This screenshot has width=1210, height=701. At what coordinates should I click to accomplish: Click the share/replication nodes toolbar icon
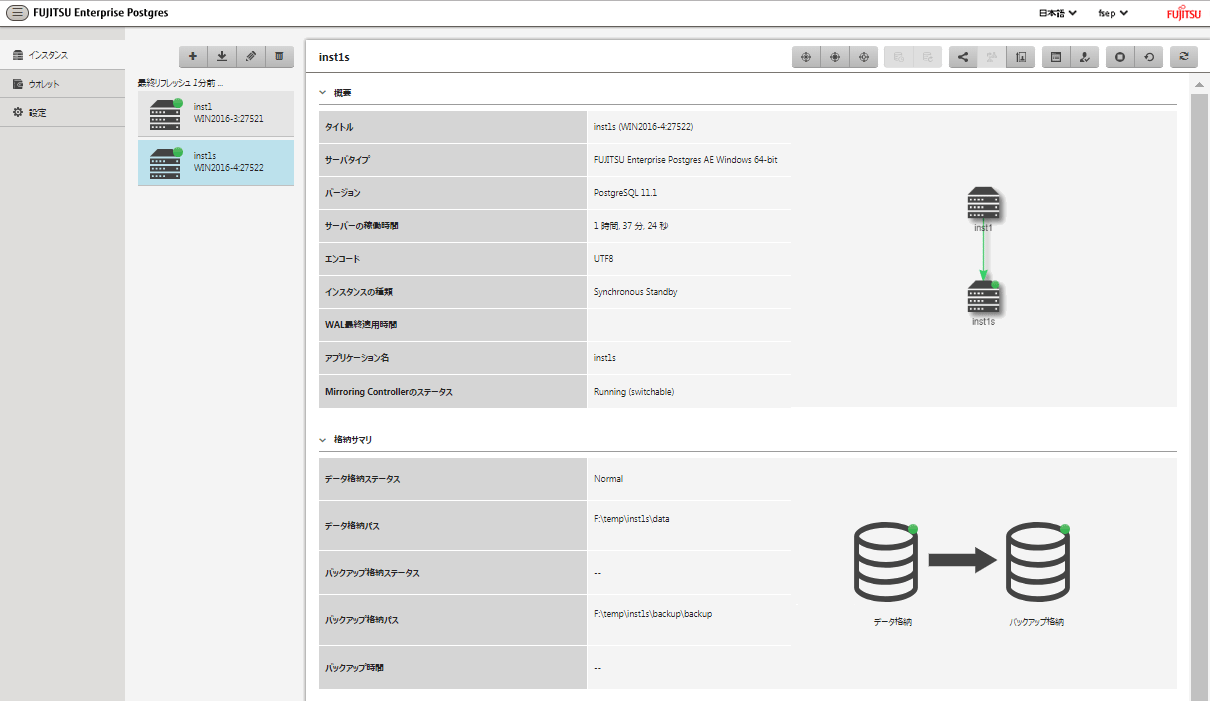963,57
